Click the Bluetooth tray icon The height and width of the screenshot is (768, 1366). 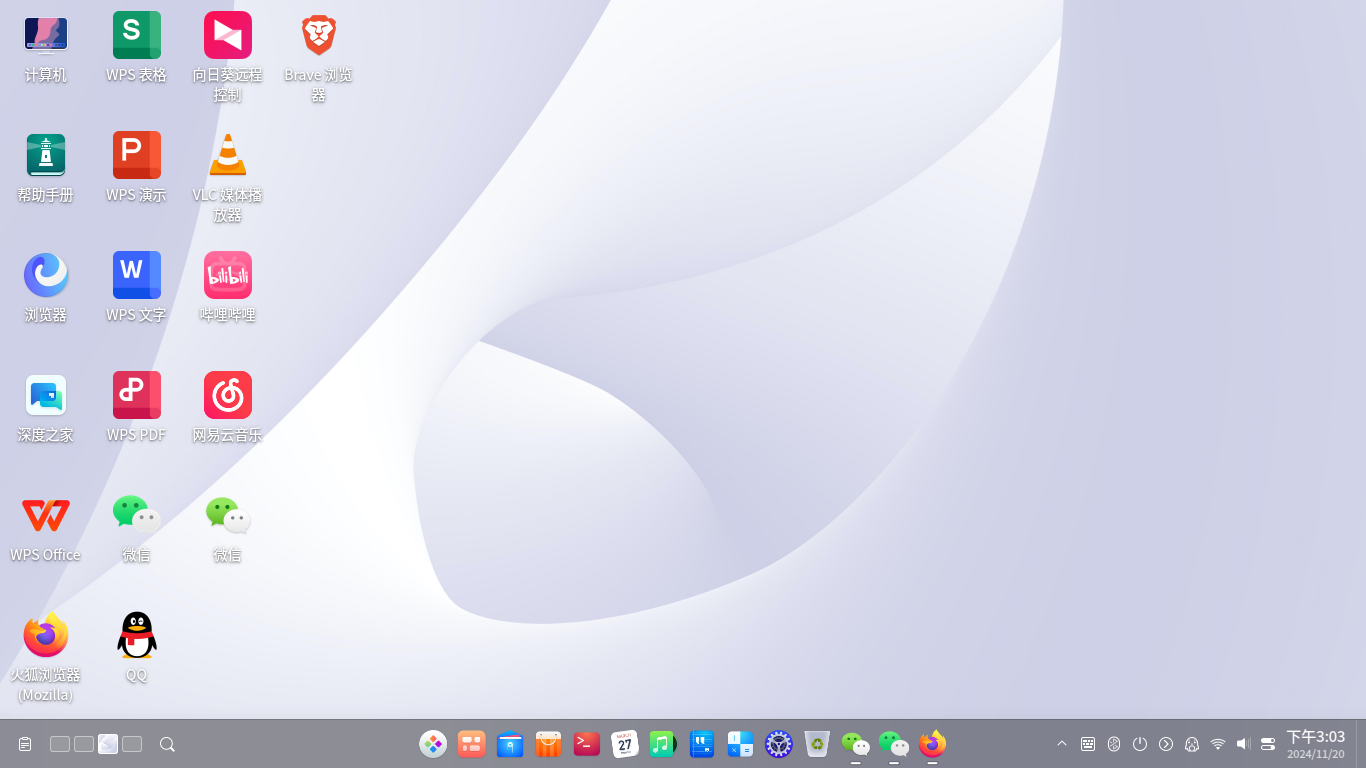click(x=1114, y=744)
